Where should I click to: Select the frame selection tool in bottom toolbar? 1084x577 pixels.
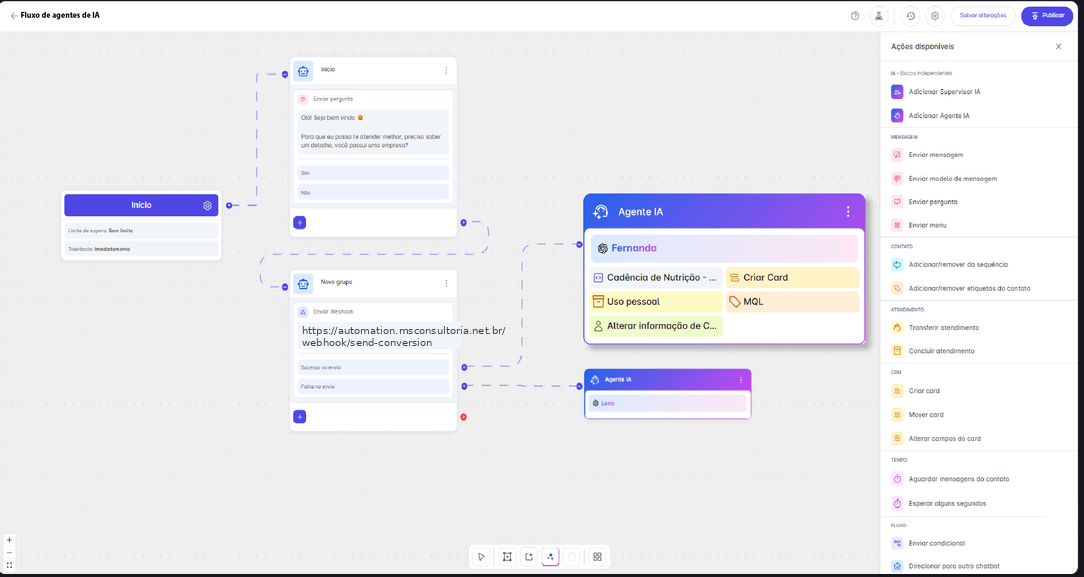pyautogui.click(x=507, y=556)
